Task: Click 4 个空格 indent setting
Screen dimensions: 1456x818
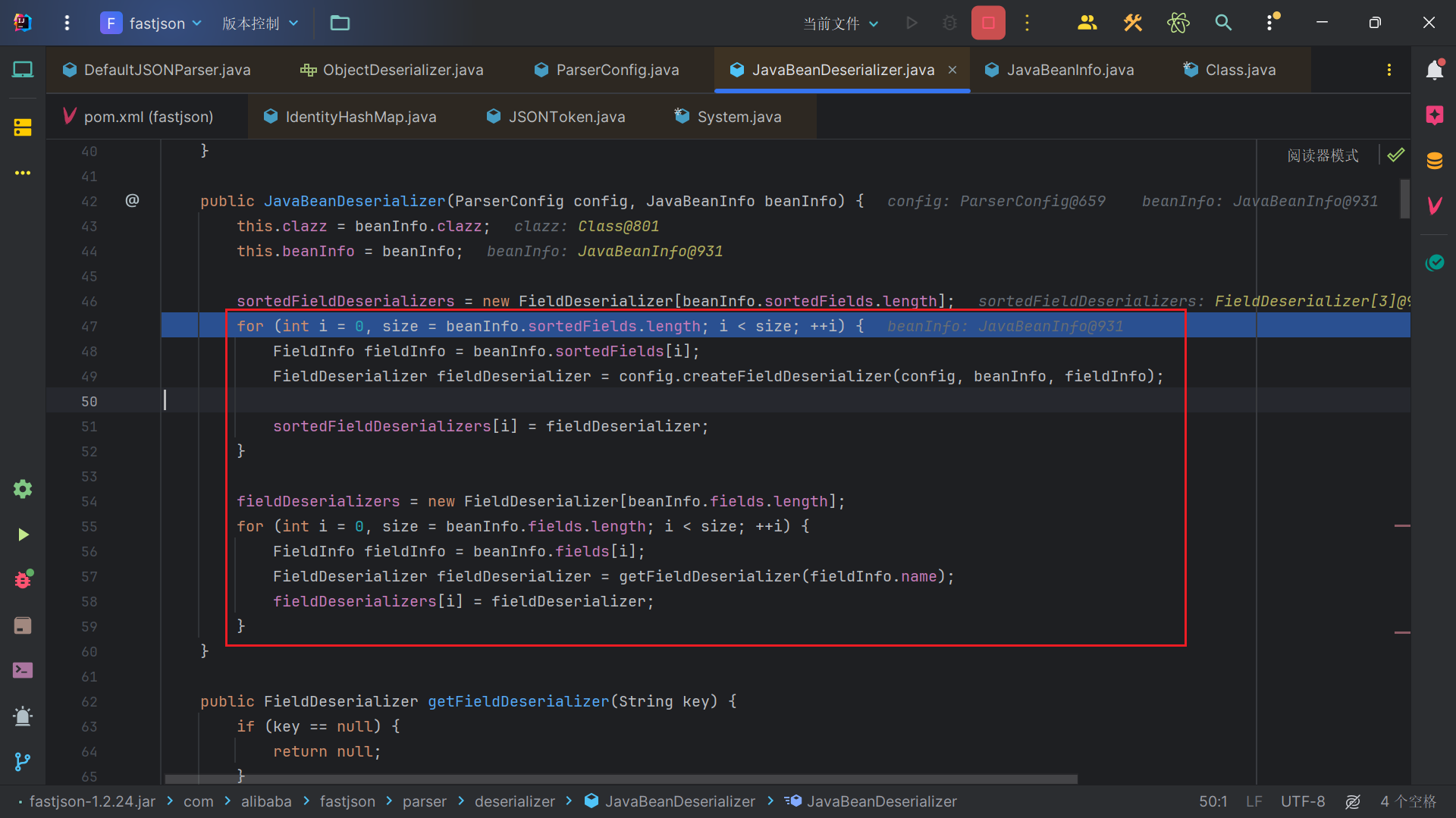Action: tap(1408, 801)
